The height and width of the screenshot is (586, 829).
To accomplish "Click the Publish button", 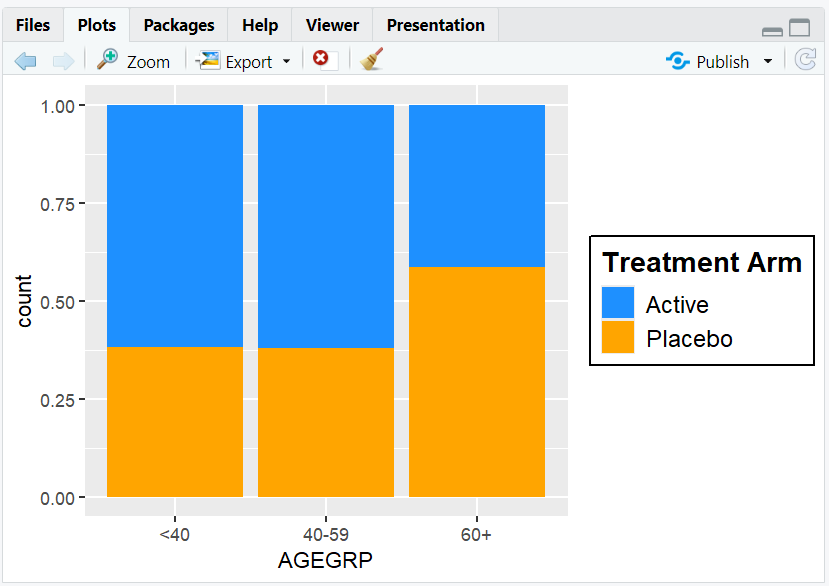I will (x=721, y=61).
